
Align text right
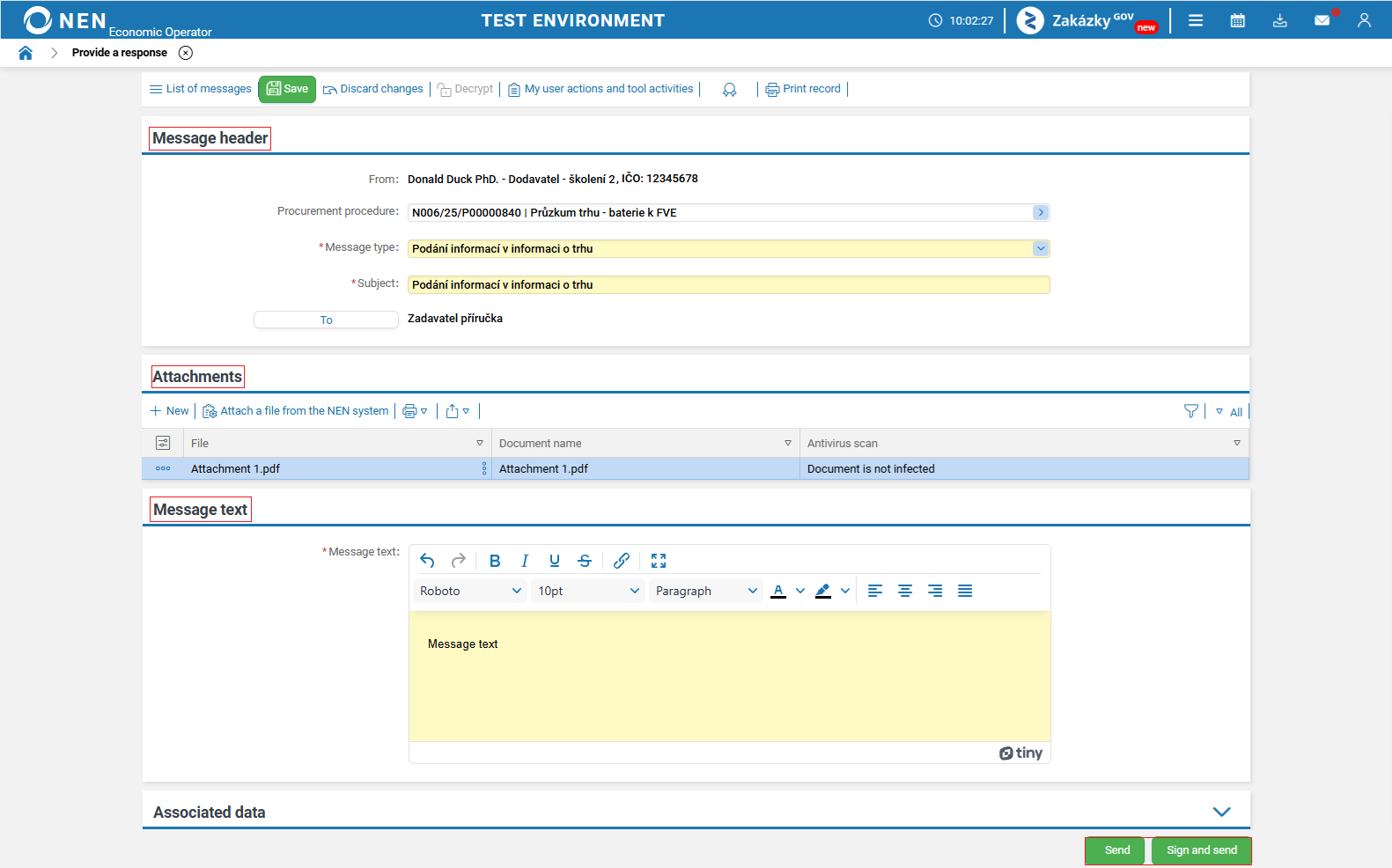(935, 591)
